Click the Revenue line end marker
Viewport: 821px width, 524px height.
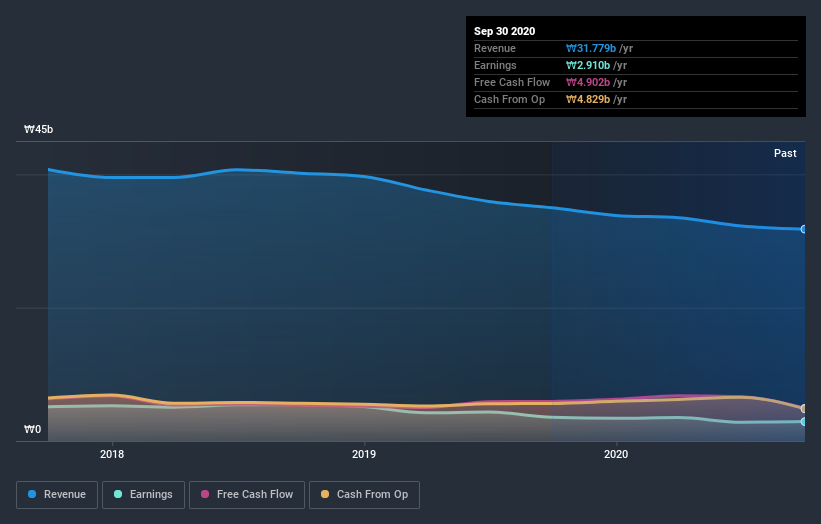tap(804, 229)
